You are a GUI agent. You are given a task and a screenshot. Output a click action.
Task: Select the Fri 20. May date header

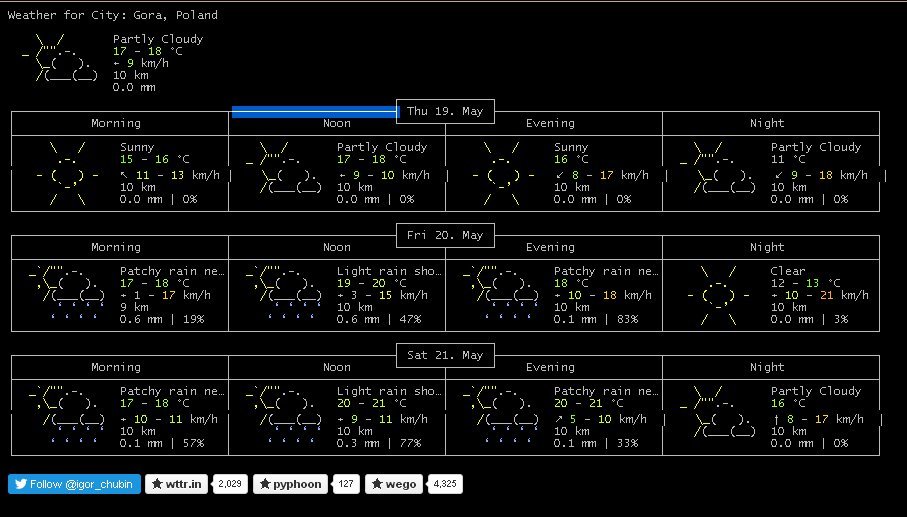445,235
